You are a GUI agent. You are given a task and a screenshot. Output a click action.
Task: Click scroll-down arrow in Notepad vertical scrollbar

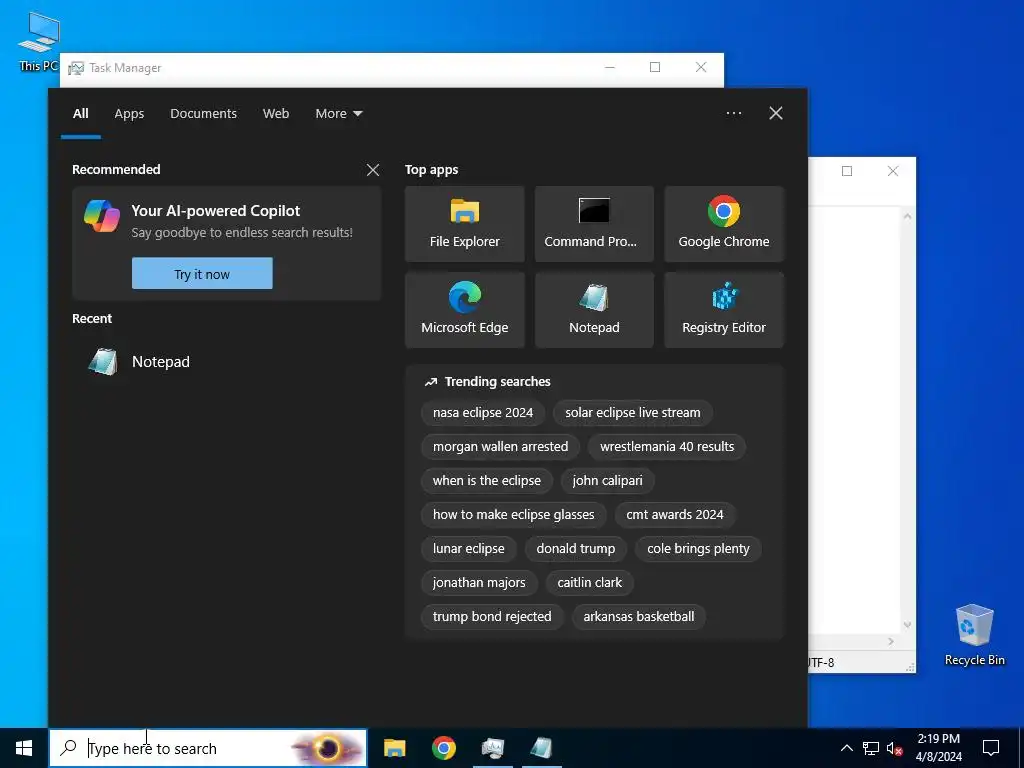click(907, 625)
